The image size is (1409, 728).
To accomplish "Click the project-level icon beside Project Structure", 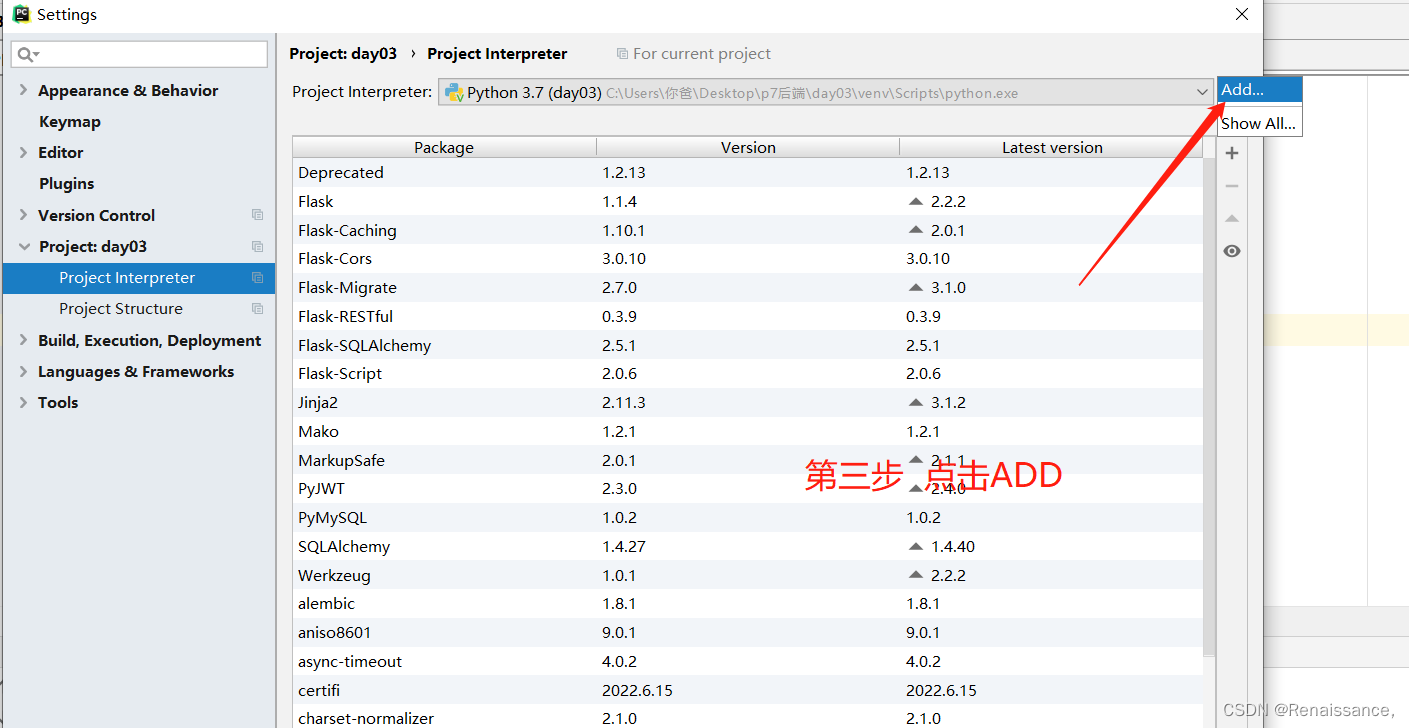I will click(x=258, y=309).
